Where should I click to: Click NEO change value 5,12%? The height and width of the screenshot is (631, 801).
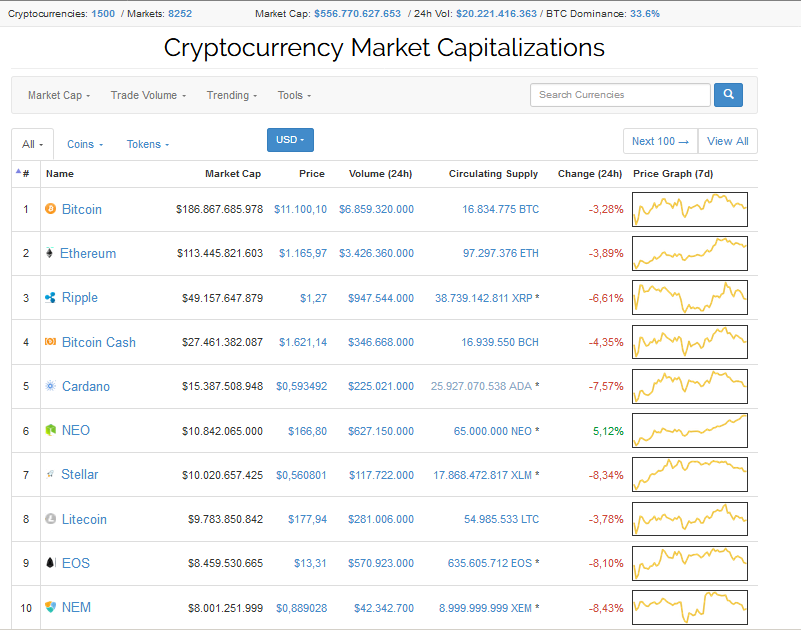tap(608, 431)
